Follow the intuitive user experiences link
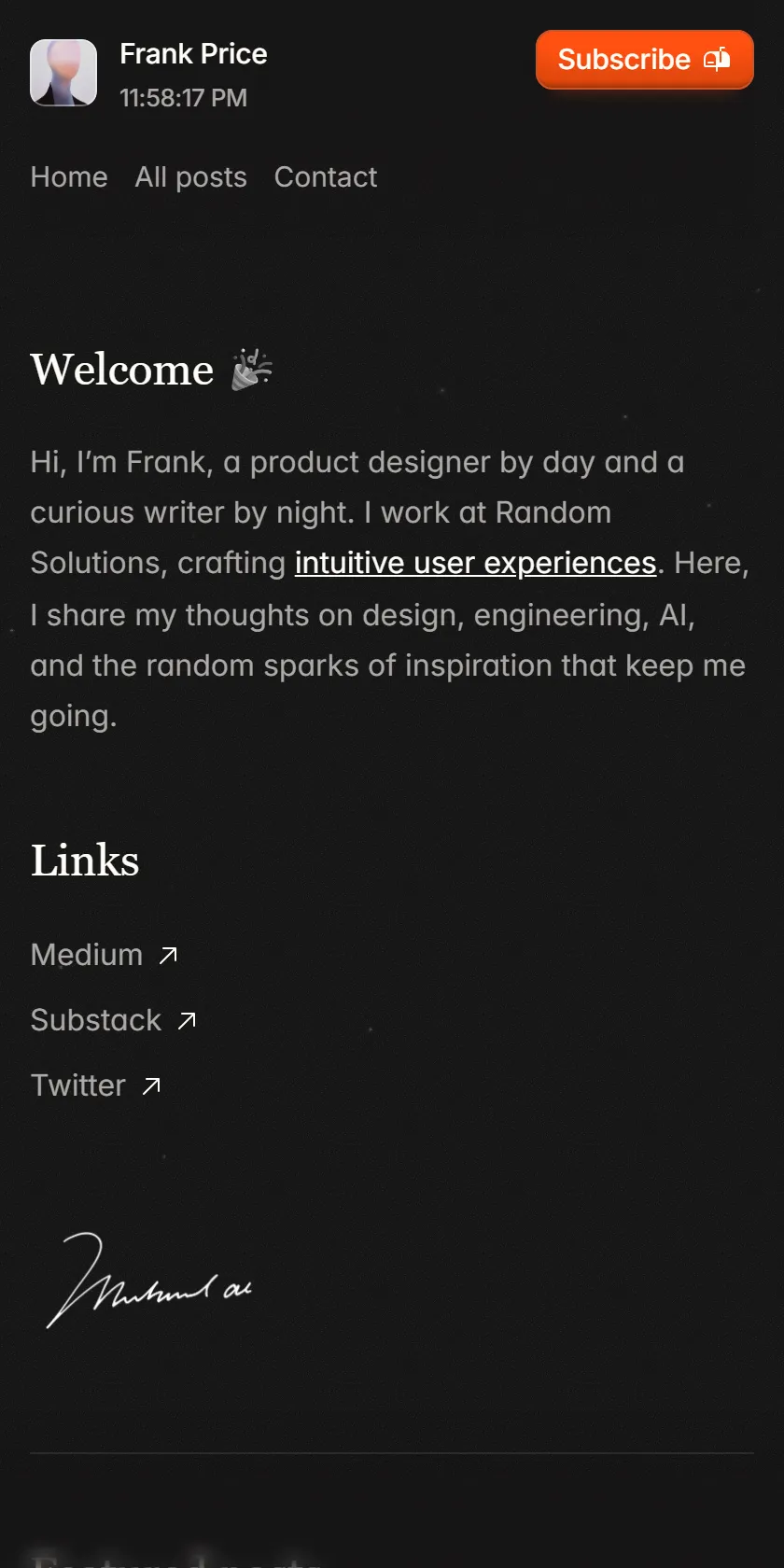 click(476, 563)
